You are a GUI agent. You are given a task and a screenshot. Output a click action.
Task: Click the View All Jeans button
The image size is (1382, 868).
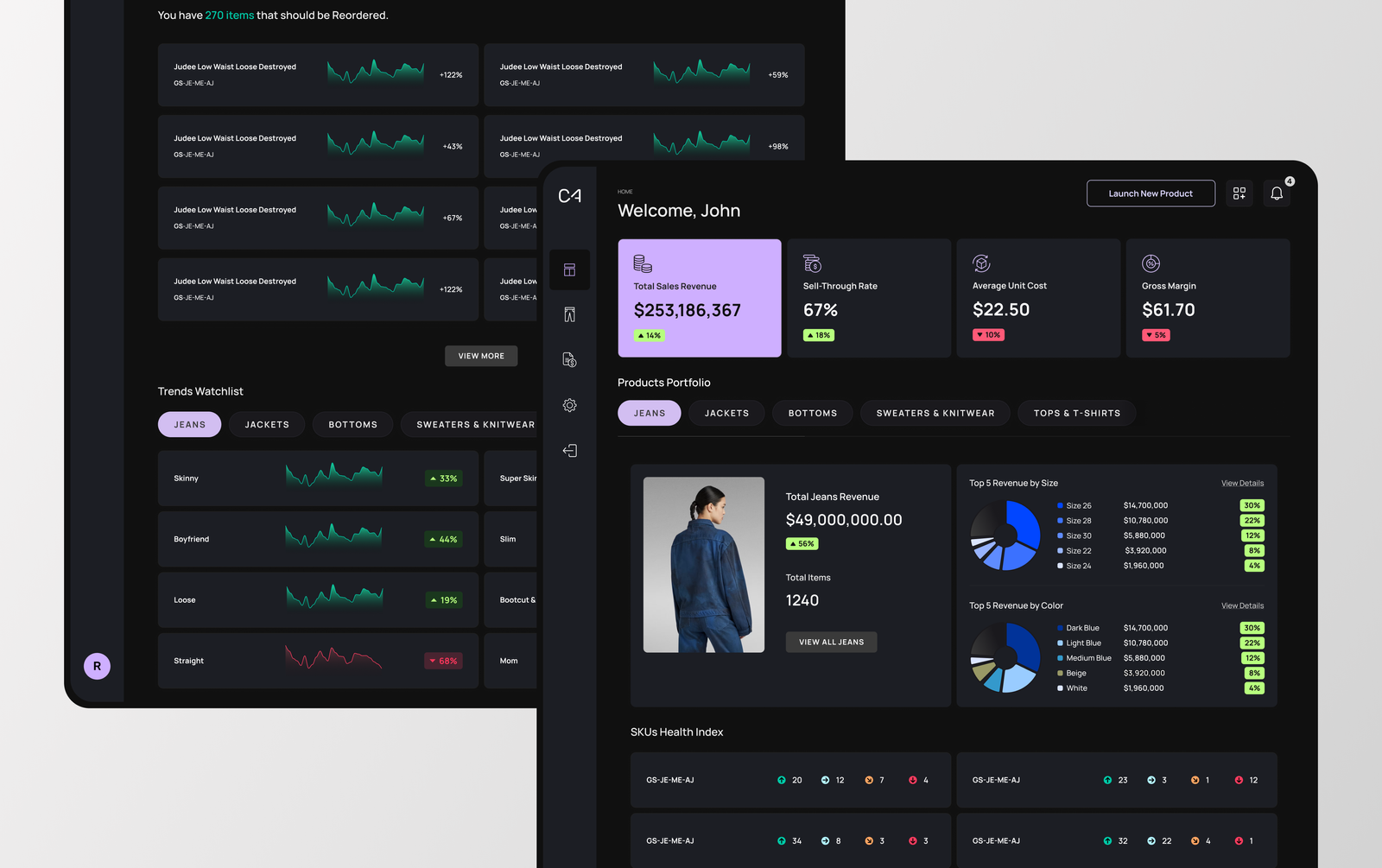pyautogui.click(x=831, y=643)
